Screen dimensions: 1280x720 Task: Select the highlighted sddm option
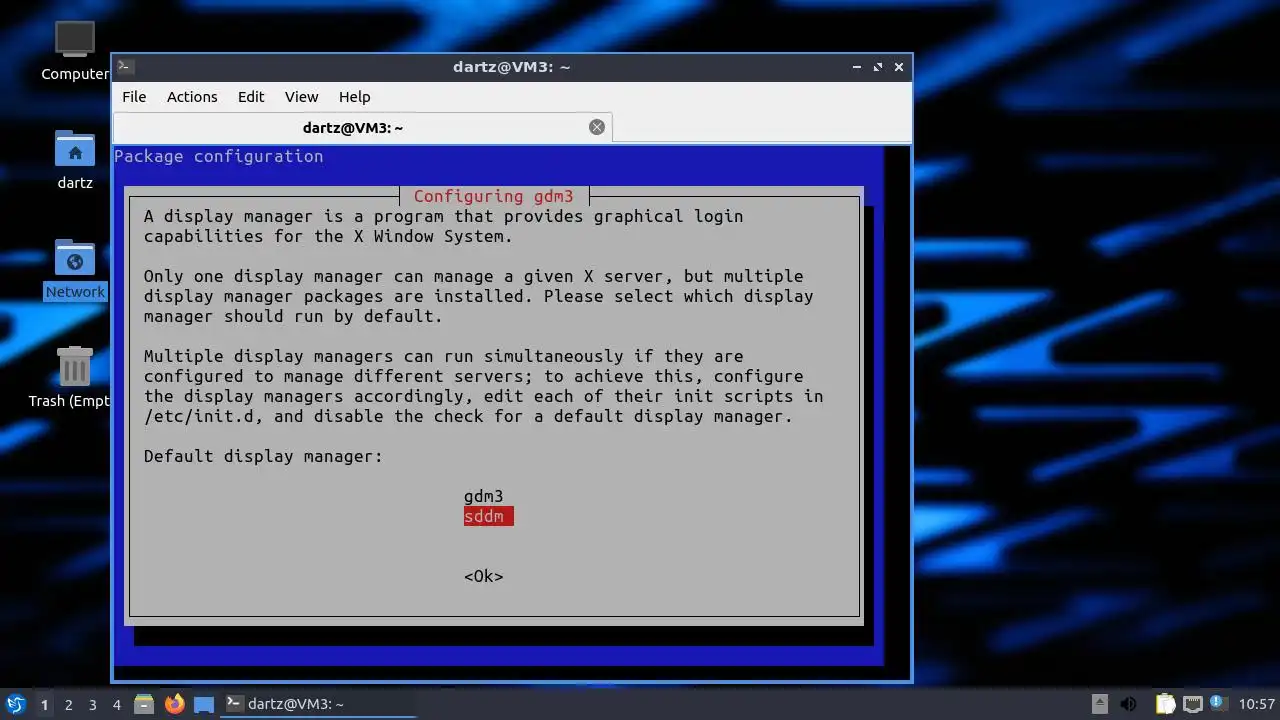[x=488, y=516]
